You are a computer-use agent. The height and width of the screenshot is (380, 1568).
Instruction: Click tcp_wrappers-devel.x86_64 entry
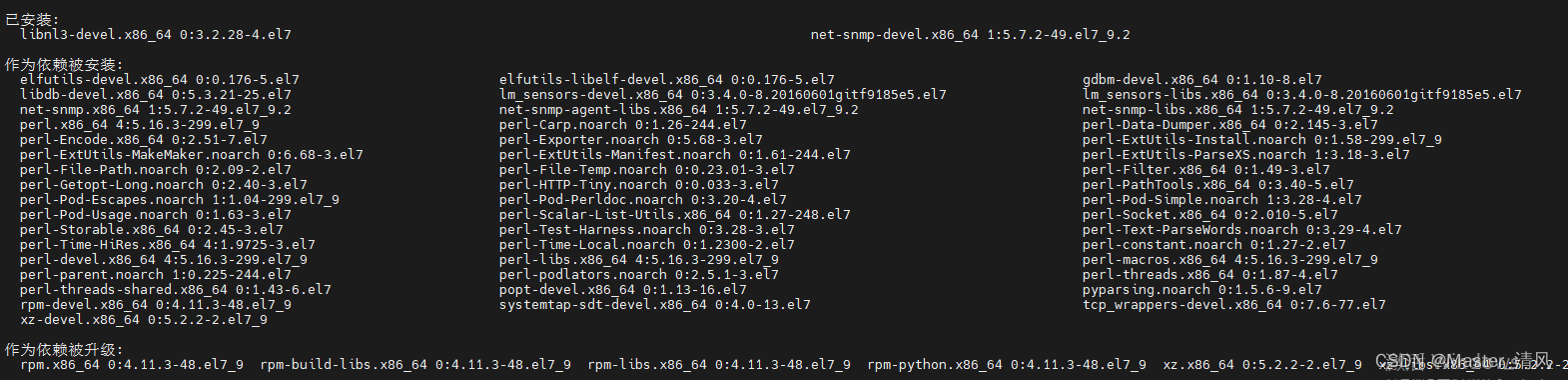tap(1234, 305)
